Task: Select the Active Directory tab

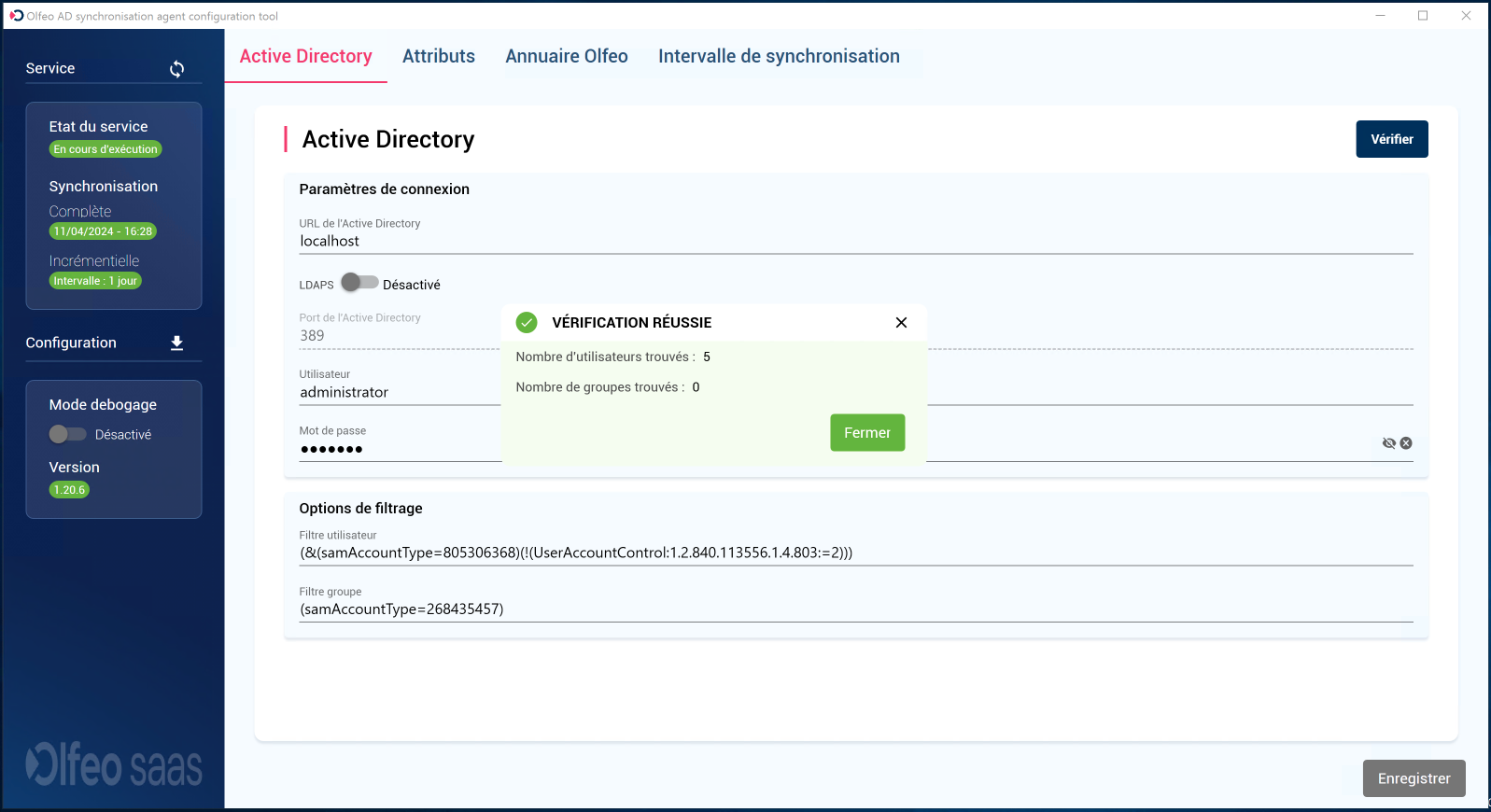Action: 305,57
